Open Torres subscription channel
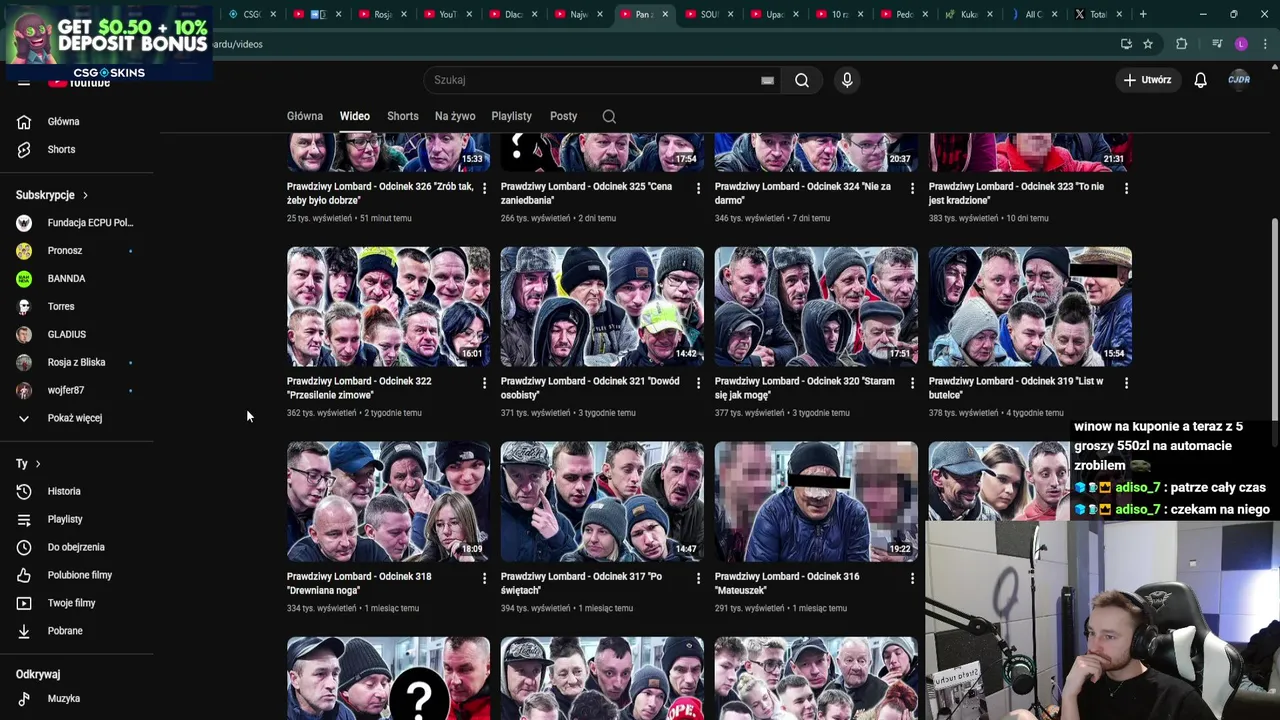This screenshot has width=1280, height=720. (x=61, y=307)
